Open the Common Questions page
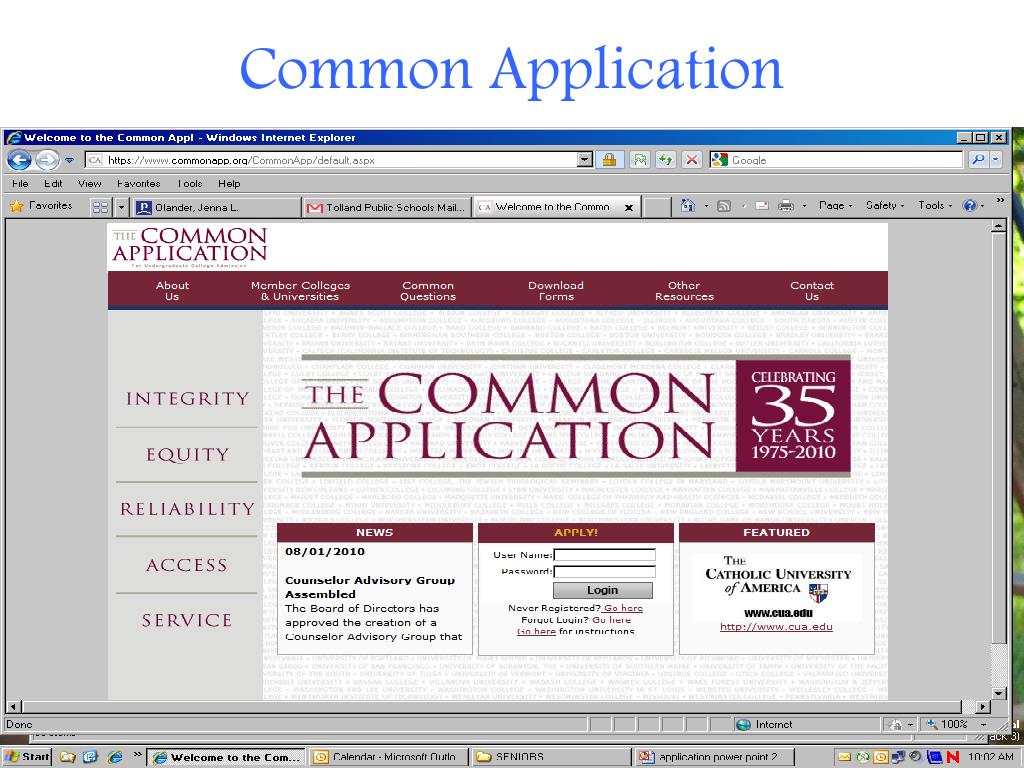Image resolution: width=1024 pixels, height=768 pixels. pyautogui.click(x=428, y=291)
